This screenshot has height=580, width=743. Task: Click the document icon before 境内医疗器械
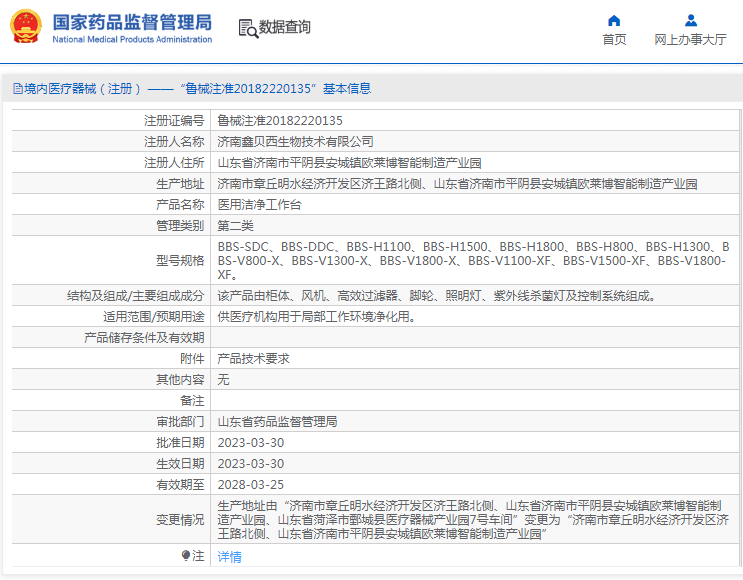click(x=17, y=89)
